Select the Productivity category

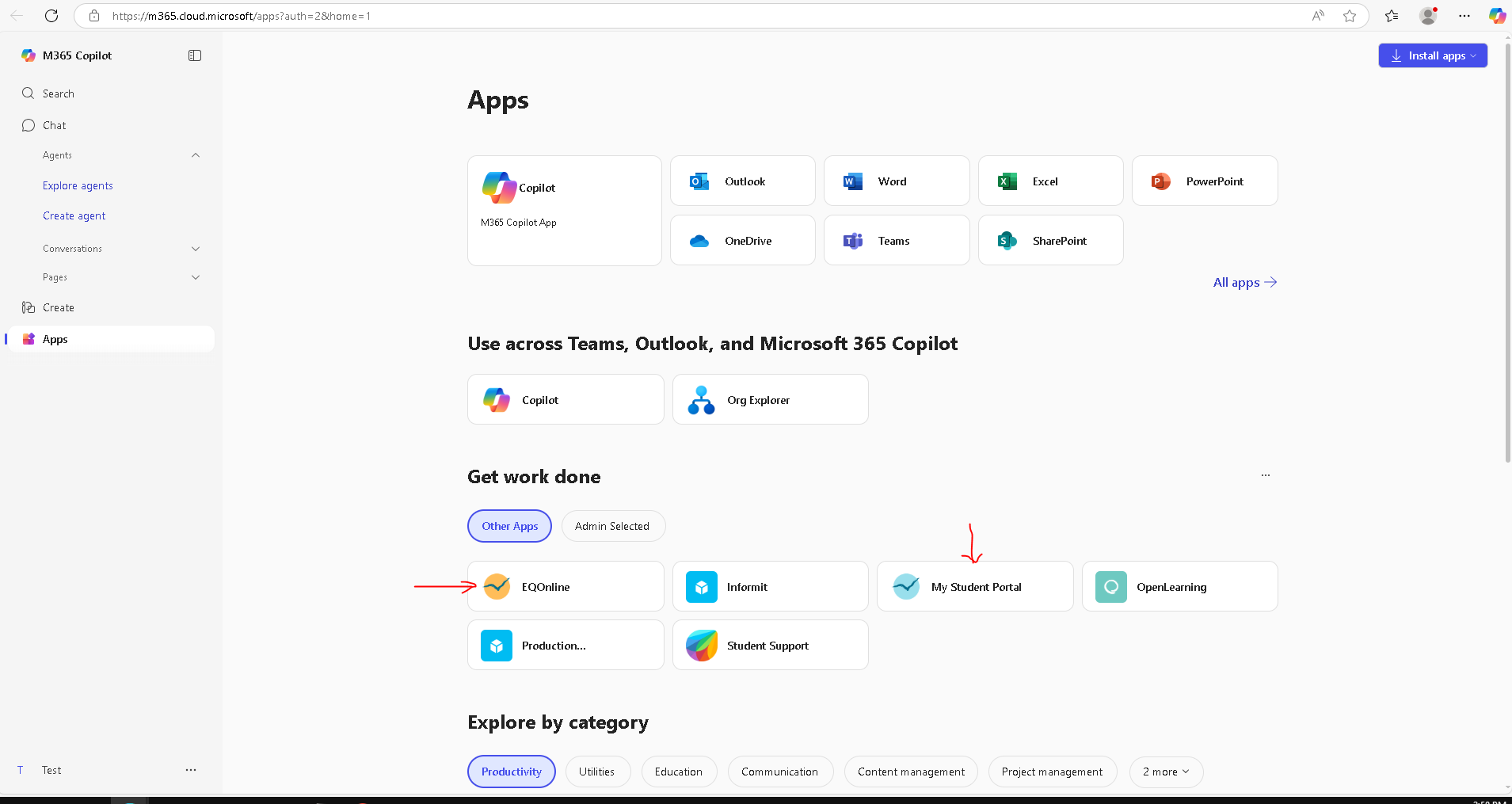(x=512, y=772)
